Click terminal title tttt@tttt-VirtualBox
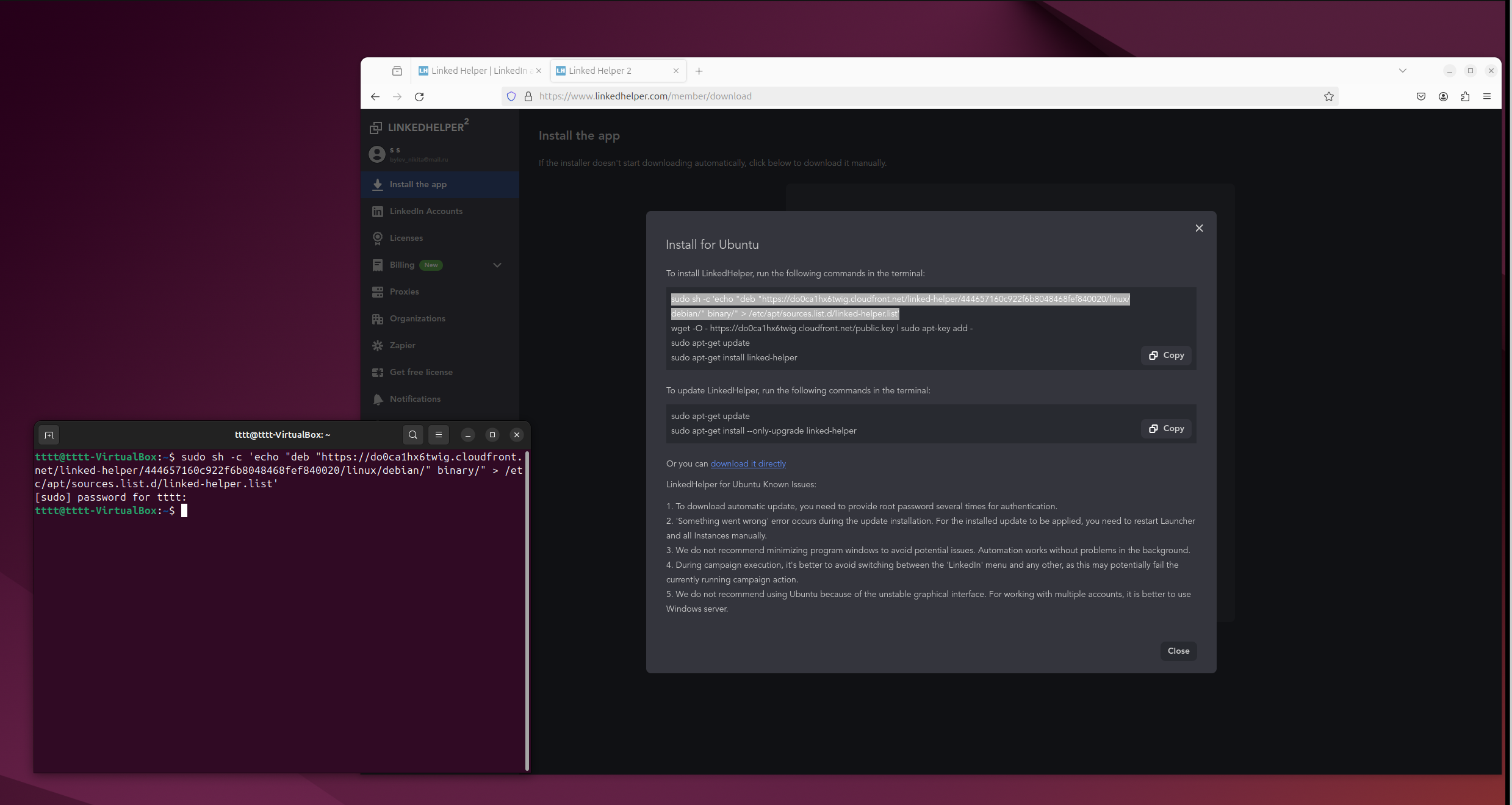This screenshot has width=1512, height=805. click(283, 435)
